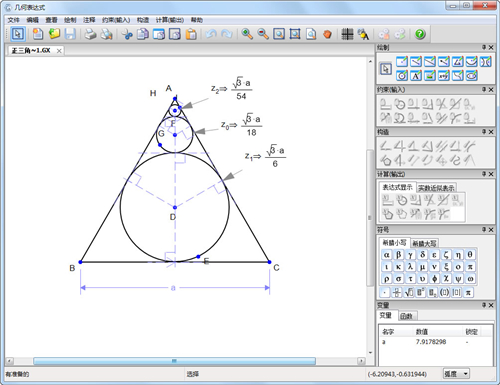
Task: Select the text 'A' drawing tool
Action: (x=416, y=76)
